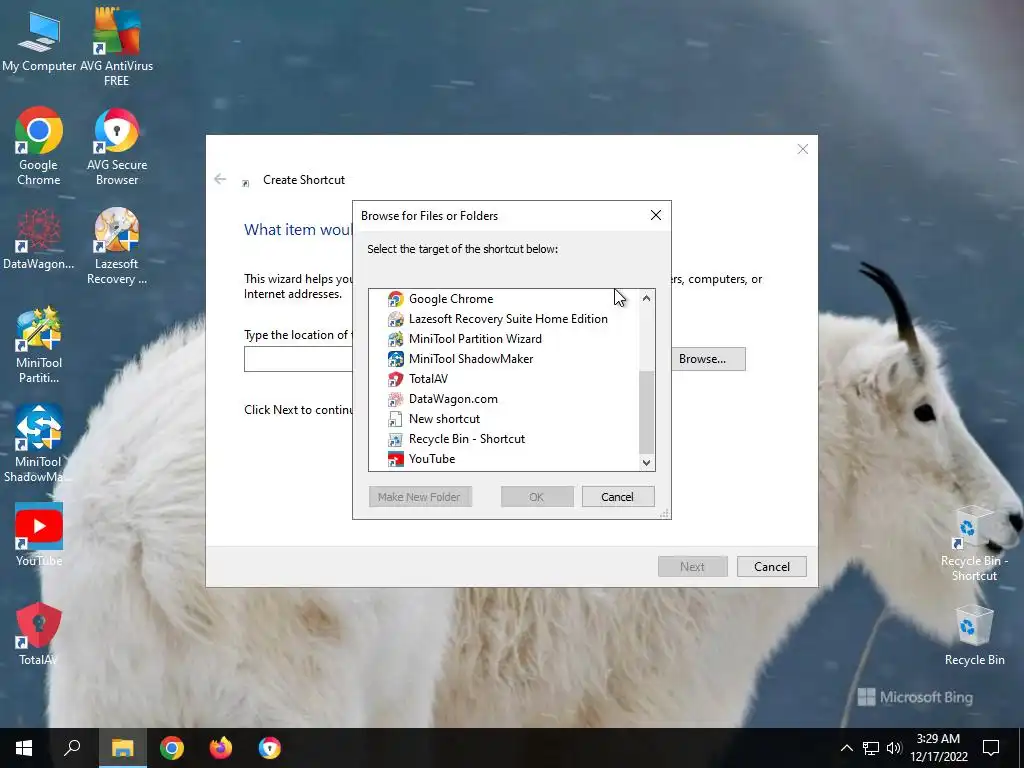
Task: Open AVG AntiVirus FREE desktop icon
Action: [x=116, y=47]
